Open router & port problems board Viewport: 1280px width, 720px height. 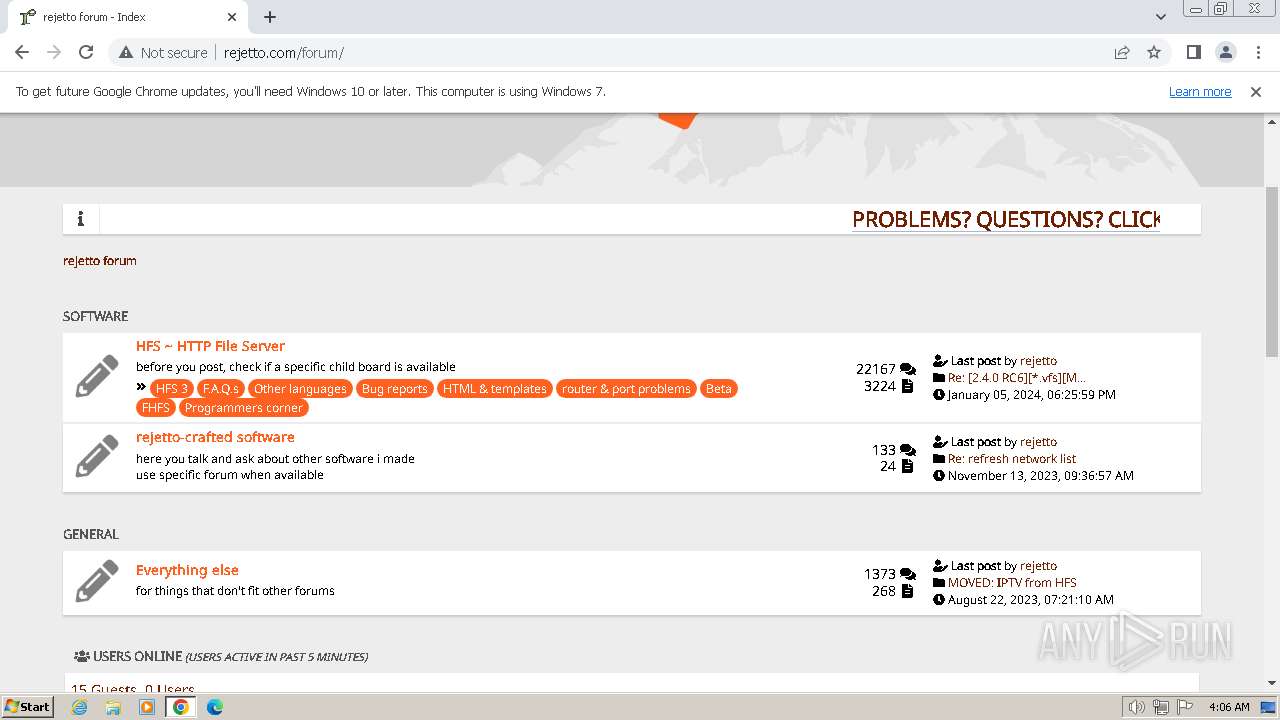pyautogui.click(x=626, y=388)
